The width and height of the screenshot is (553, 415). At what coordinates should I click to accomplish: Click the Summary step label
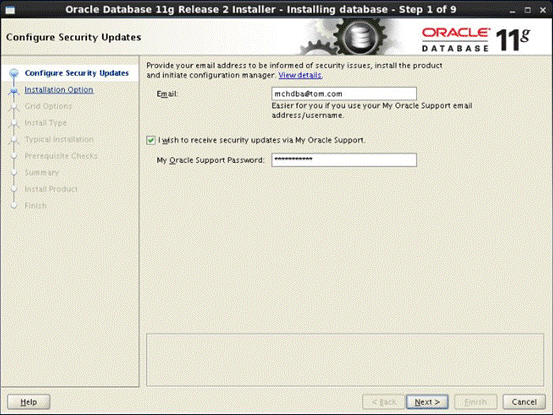pos(42,172)
